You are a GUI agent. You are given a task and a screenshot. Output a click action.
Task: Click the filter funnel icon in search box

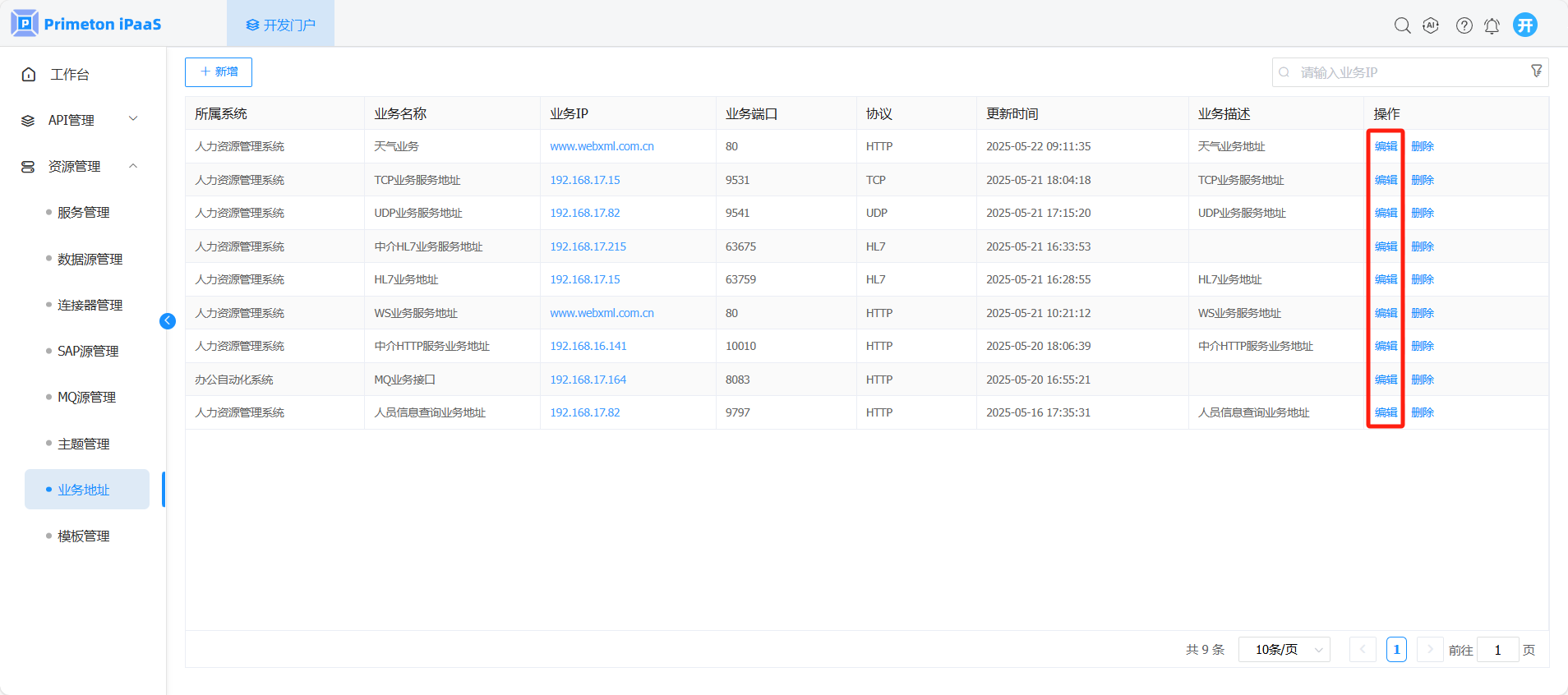(1536, 71)
